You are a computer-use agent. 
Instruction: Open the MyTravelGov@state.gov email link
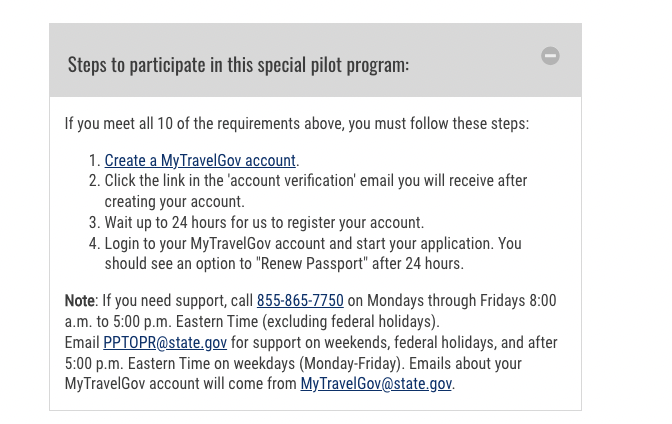pos(376,384)
